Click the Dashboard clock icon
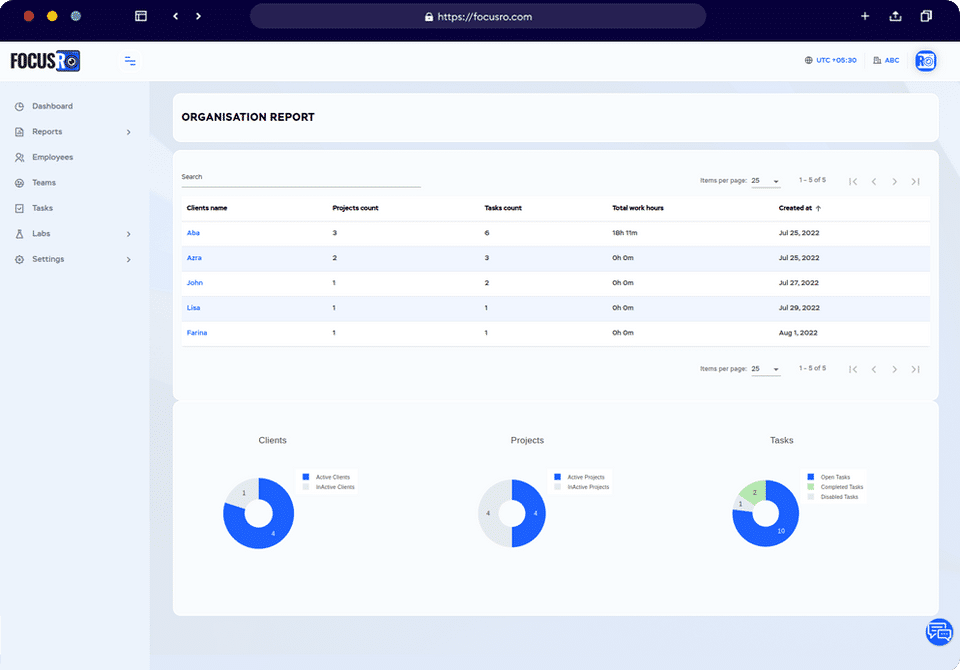This screenshot has height=670, width=960. [20, 107]
